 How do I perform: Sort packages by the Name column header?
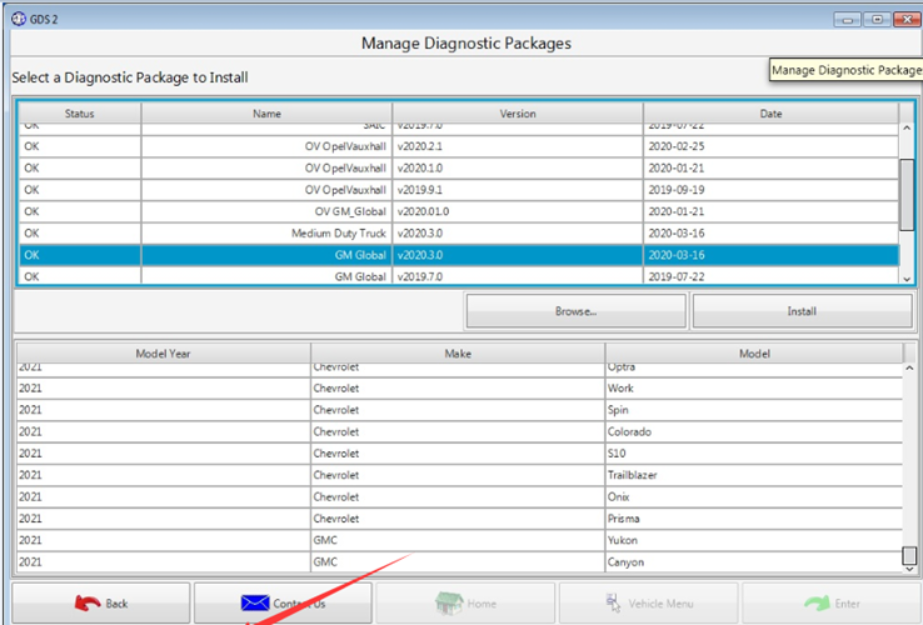tap(267, 114)
